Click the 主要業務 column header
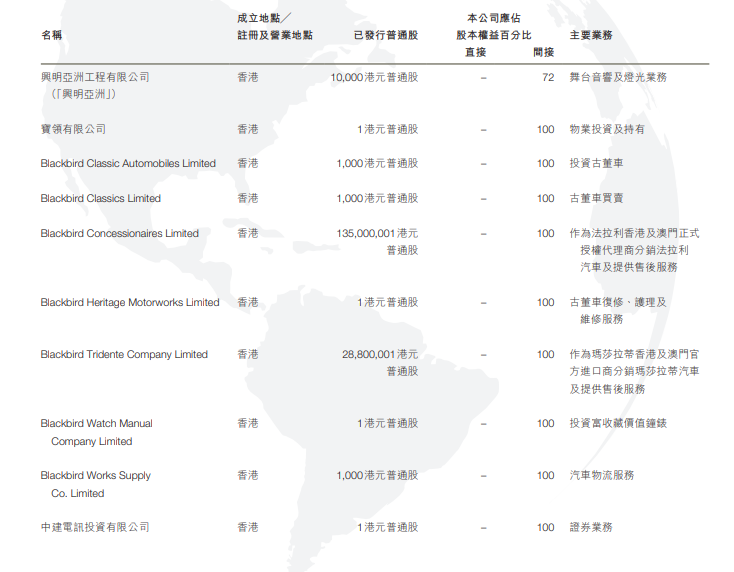This screenshot has width=734, height=572. [x=590, y=35]
